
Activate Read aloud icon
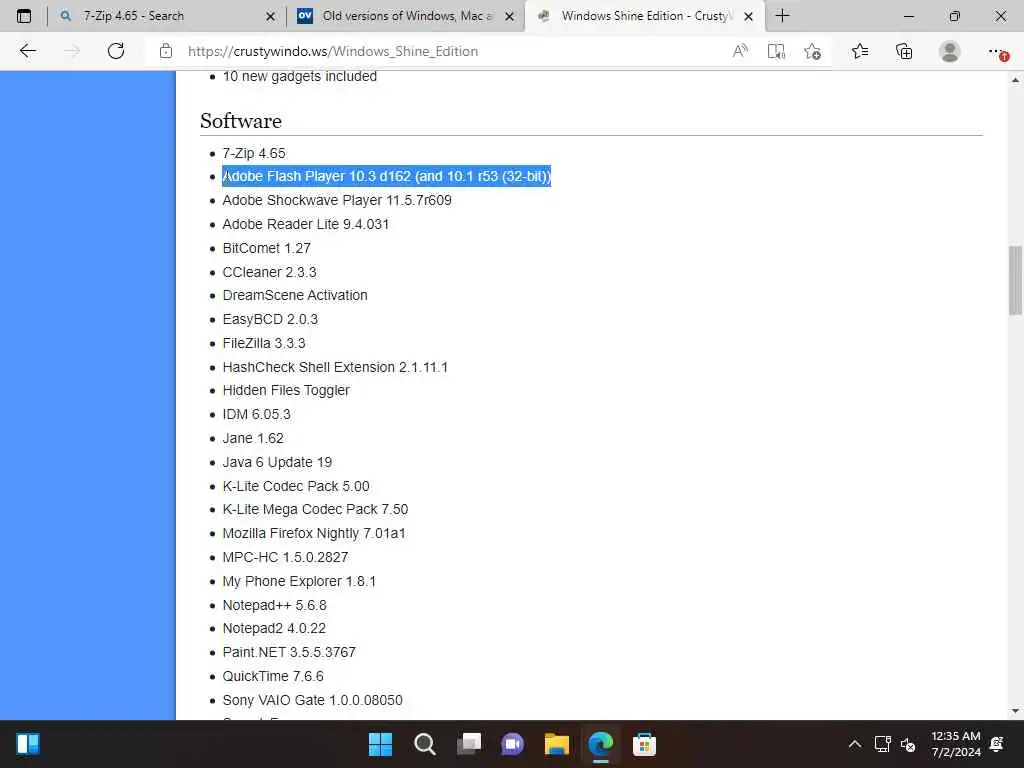[x=740, y=51]
